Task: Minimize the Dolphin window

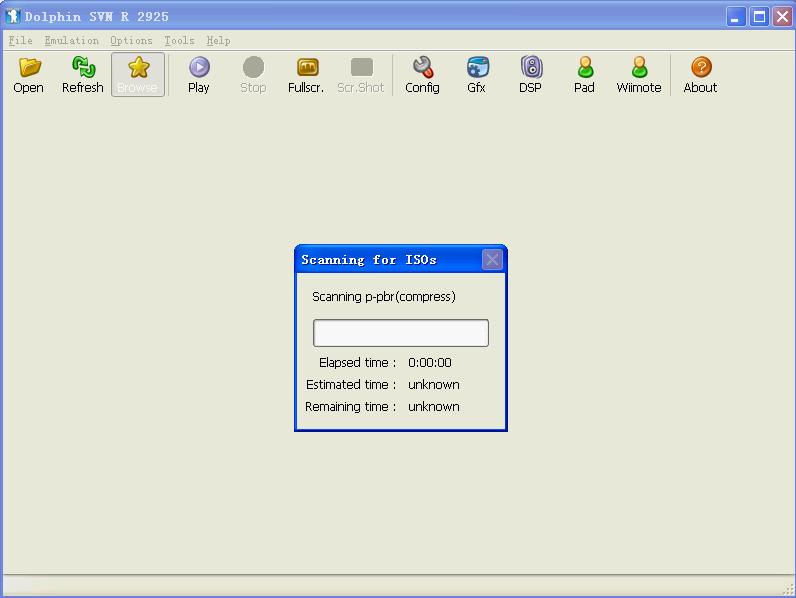Action: coord(735,17)
